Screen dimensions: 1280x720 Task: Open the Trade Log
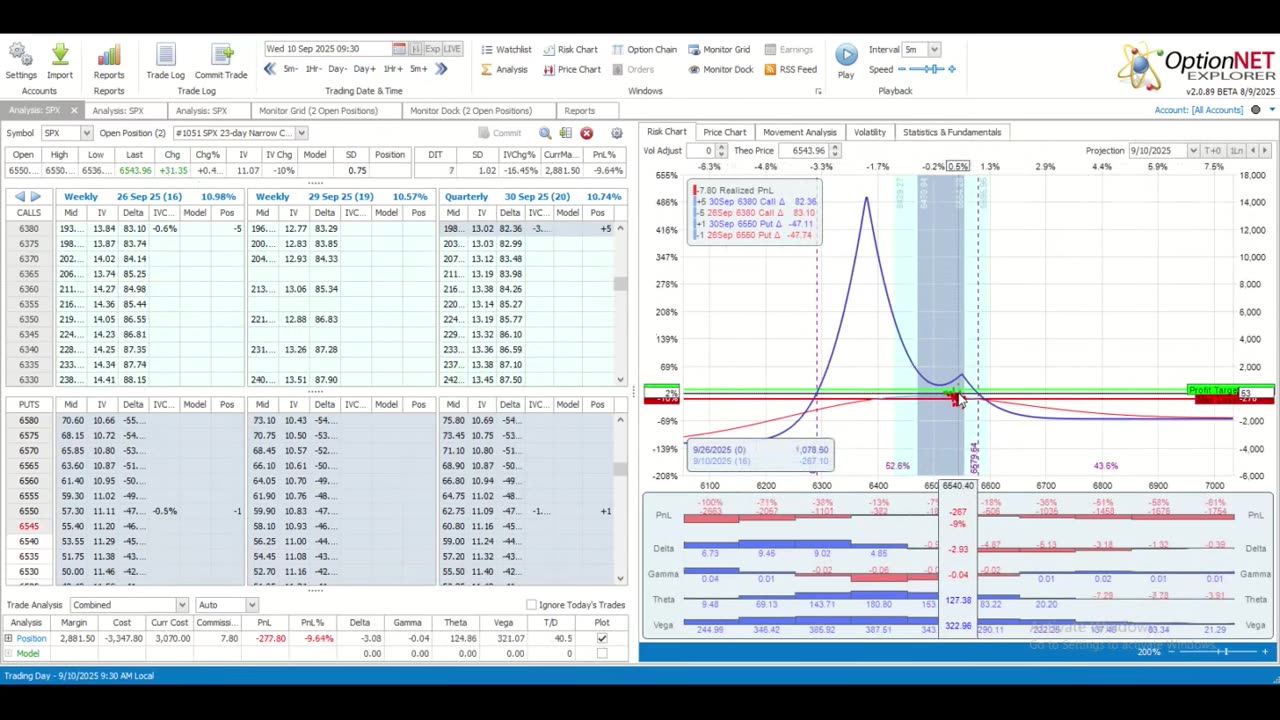(165, 60)
